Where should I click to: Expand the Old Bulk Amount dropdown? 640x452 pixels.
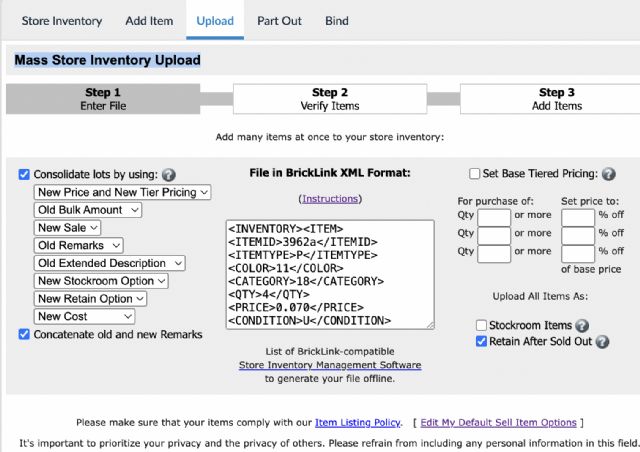pos(88,210)
